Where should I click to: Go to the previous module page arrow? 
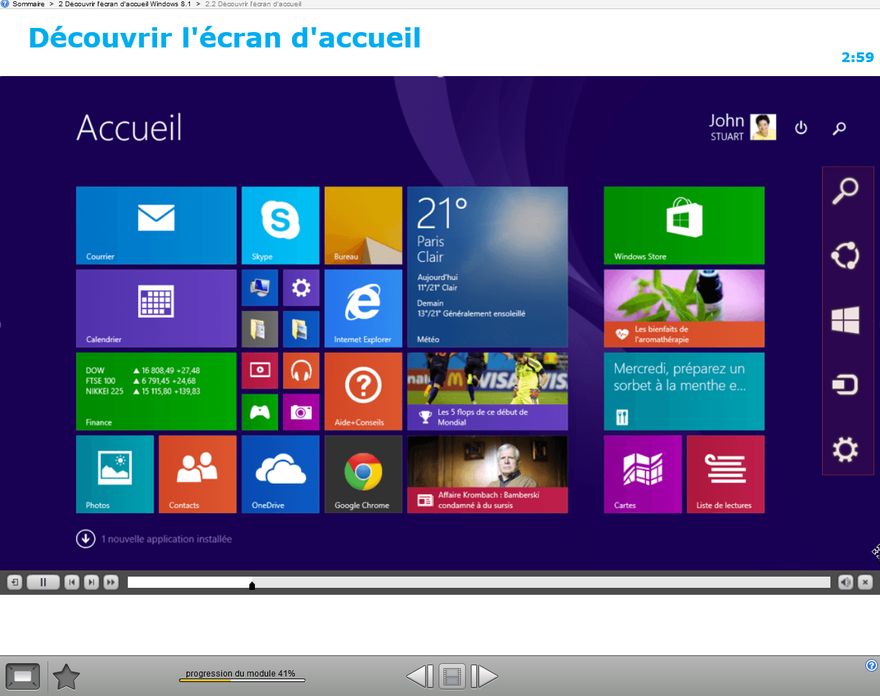(420, 677)
